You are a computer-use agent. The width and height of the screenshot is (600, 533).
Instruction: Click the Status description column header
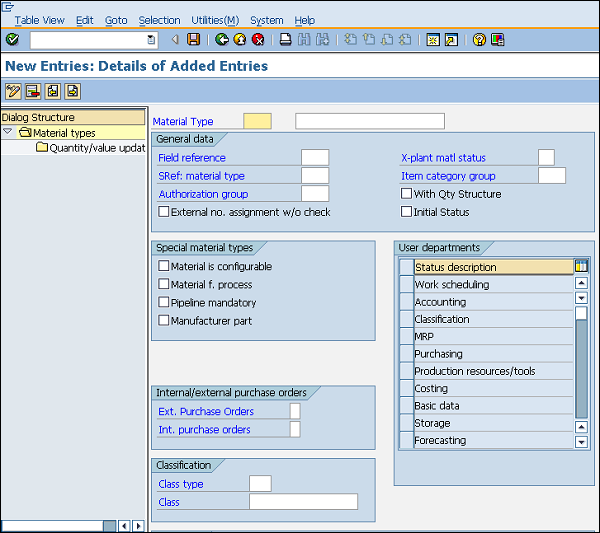(494, 267)
